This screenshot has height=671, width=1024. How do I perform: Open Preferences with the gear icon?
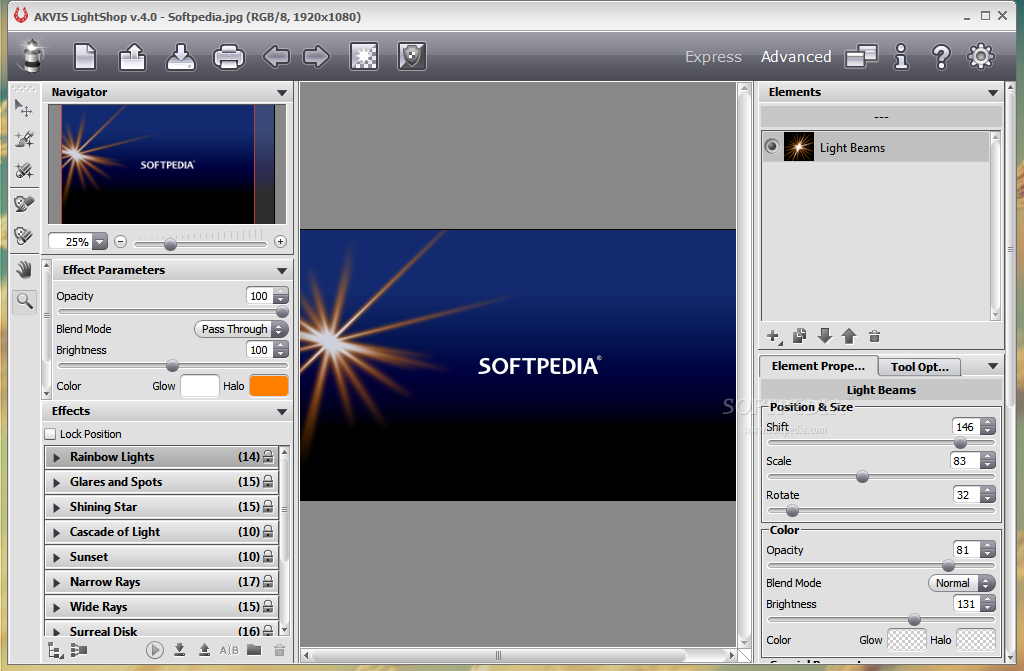(x=980, y=57)
